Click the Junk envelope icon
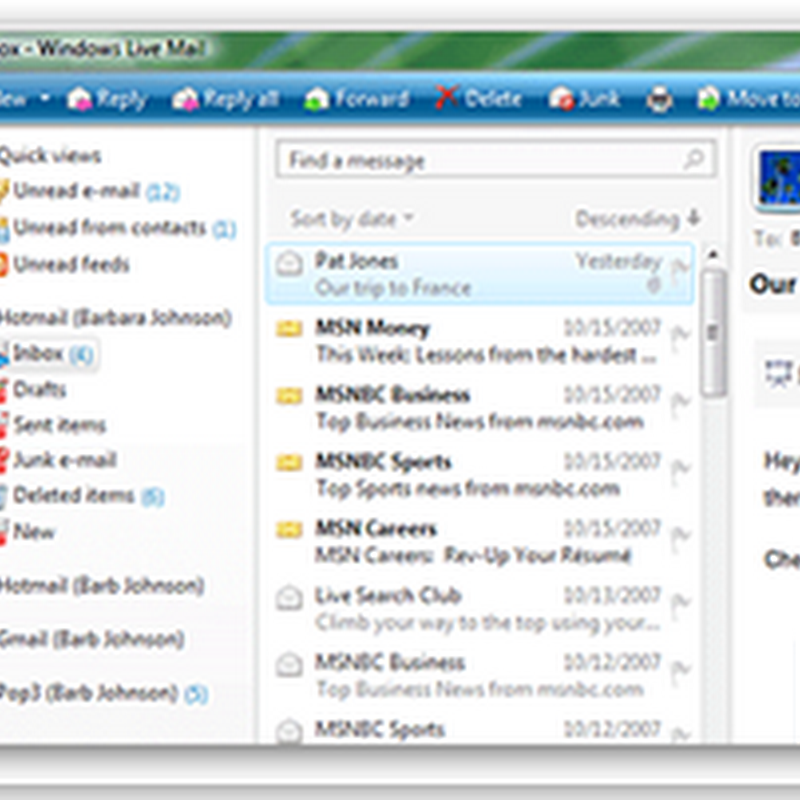Viewport: 800px width, 800px height. [561, 98]
